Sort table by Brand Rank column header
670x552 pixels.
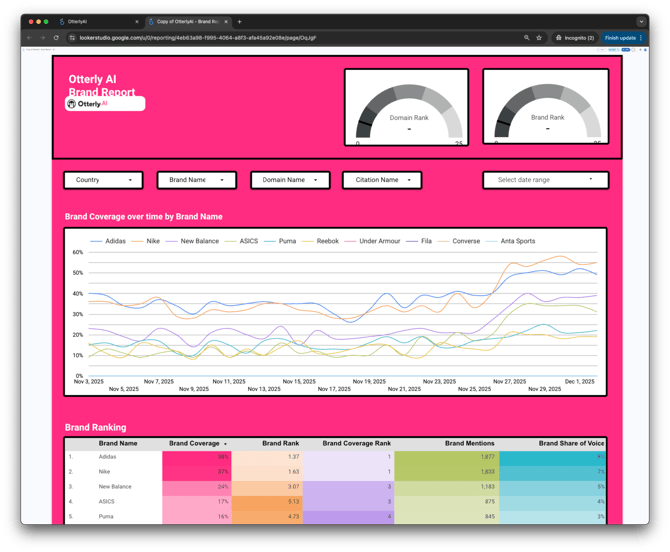(281, 443)
